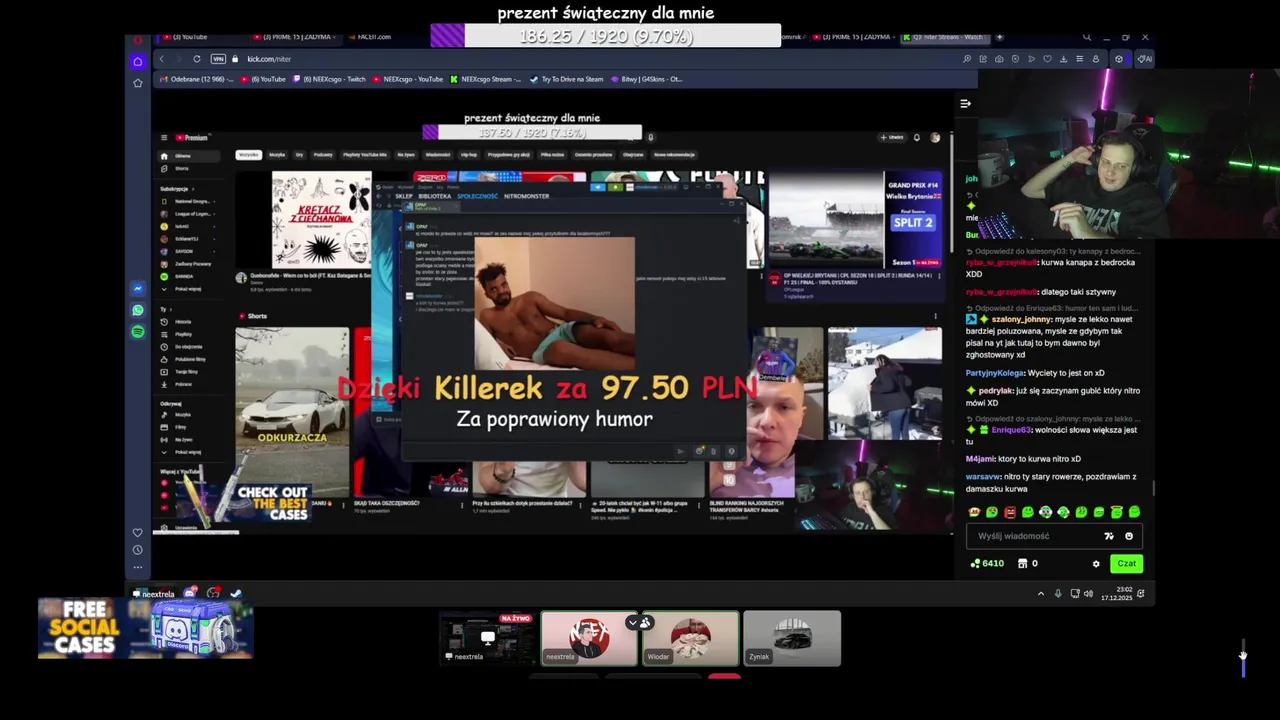
Task: Select the 'Muzyka' chip on YouTube
Action: coord(277,155)
